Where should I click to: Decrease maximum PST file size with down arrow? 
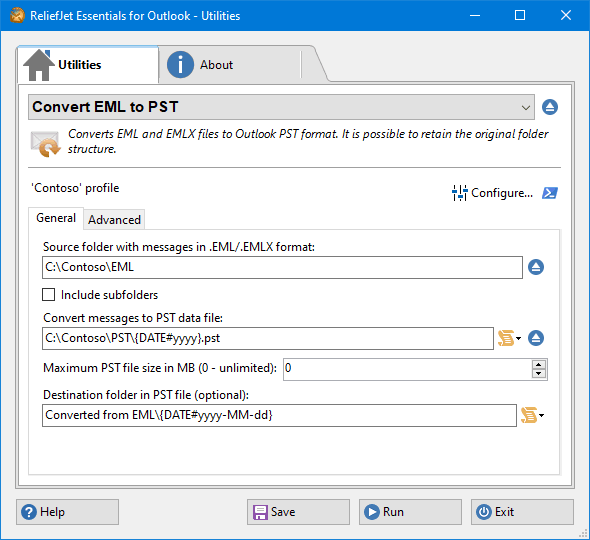tap(538, 373)
